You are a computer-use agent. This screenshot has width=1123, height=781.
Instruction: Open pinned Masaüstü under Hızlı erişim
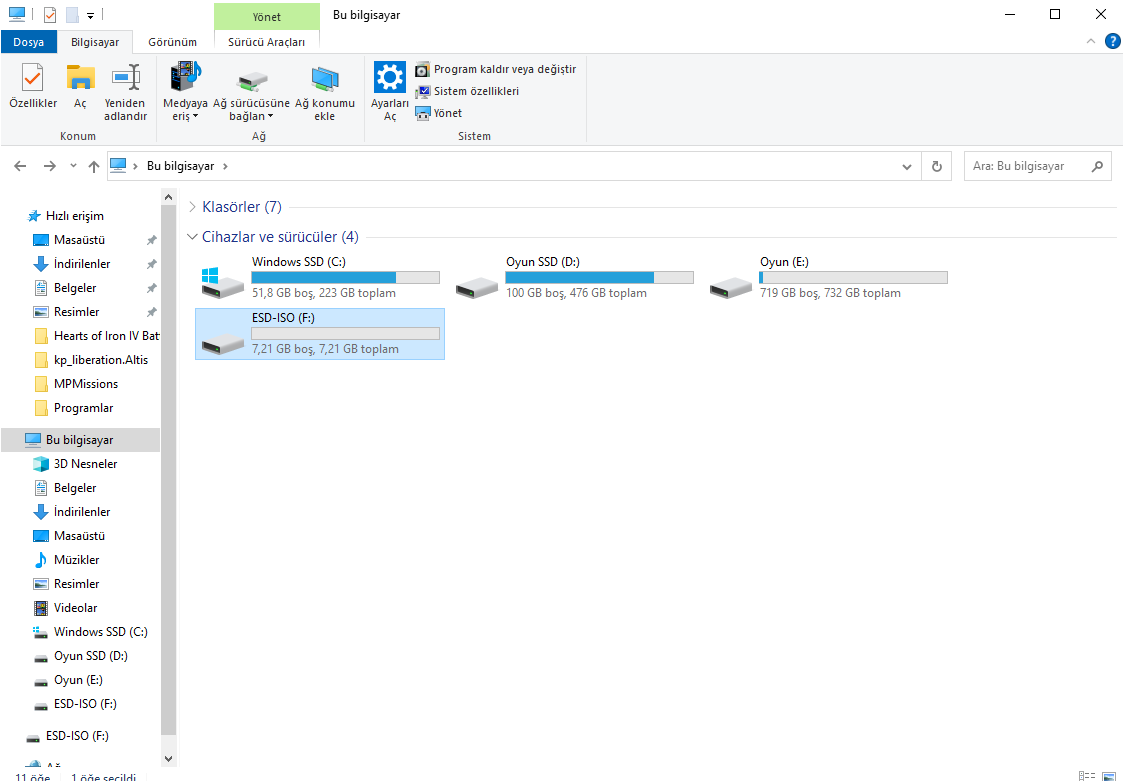pyautogui.click(x=79, y=240)
